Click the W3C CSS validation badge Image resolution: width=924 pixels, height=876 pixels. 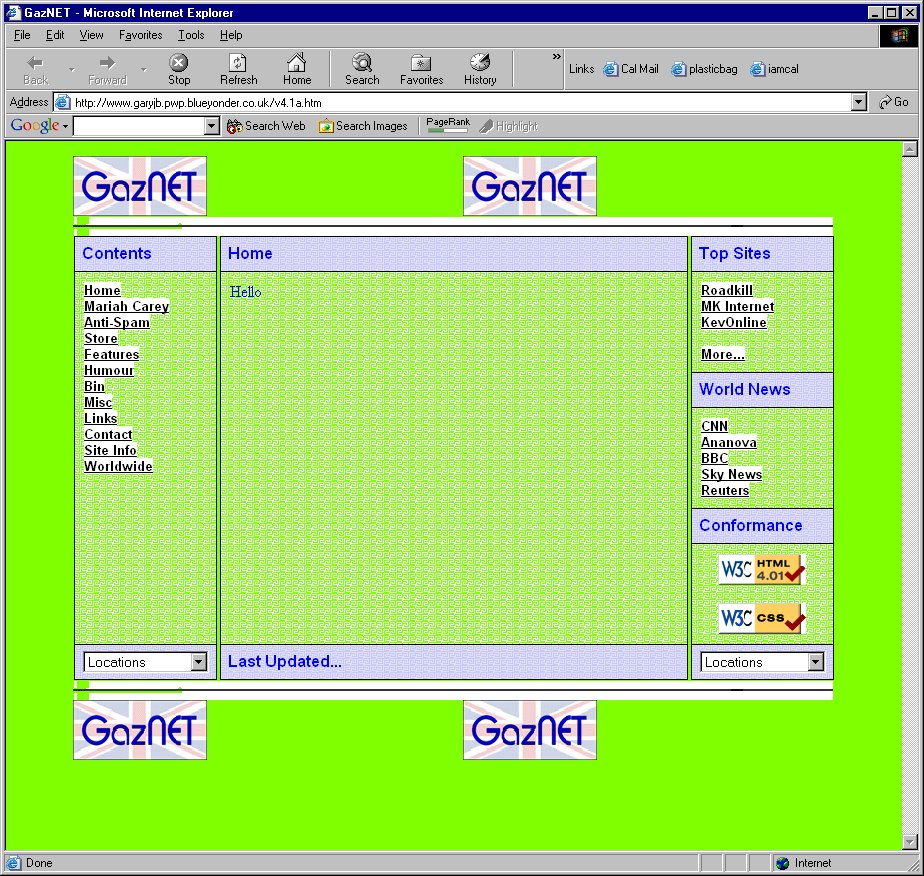tap(762, 619)
